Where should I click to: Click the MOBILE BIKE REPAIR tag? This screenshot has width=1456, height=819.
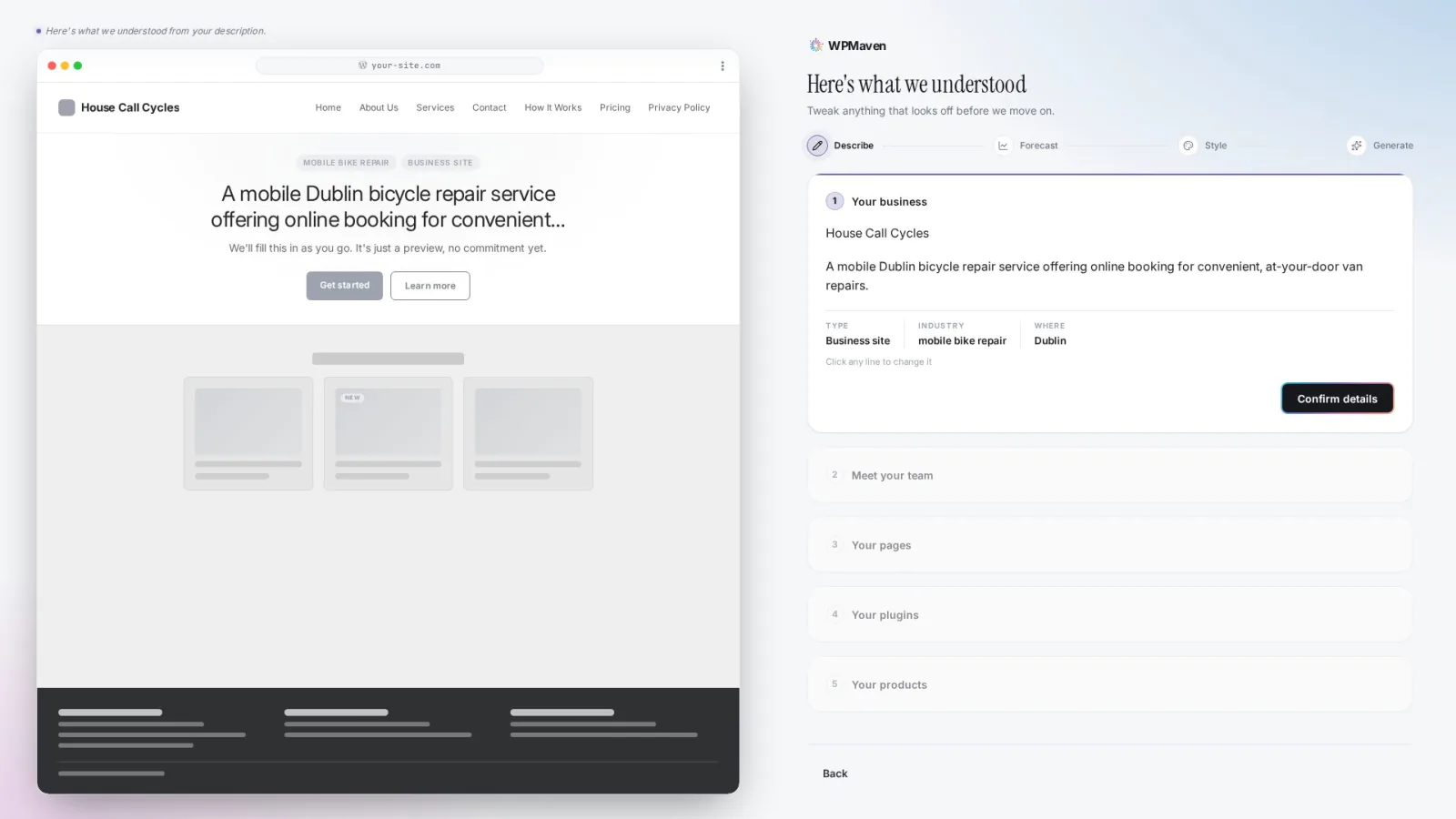(346, 163)
